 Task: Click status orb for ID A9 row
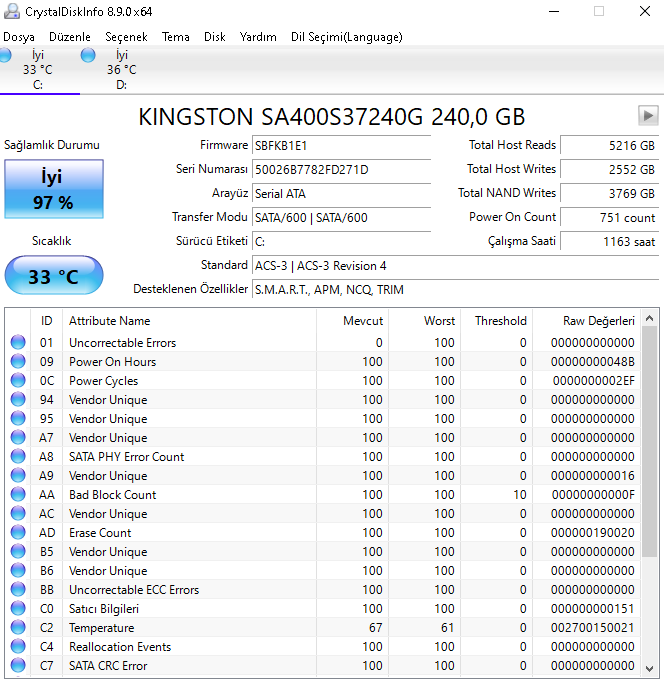tap(18, 475)
